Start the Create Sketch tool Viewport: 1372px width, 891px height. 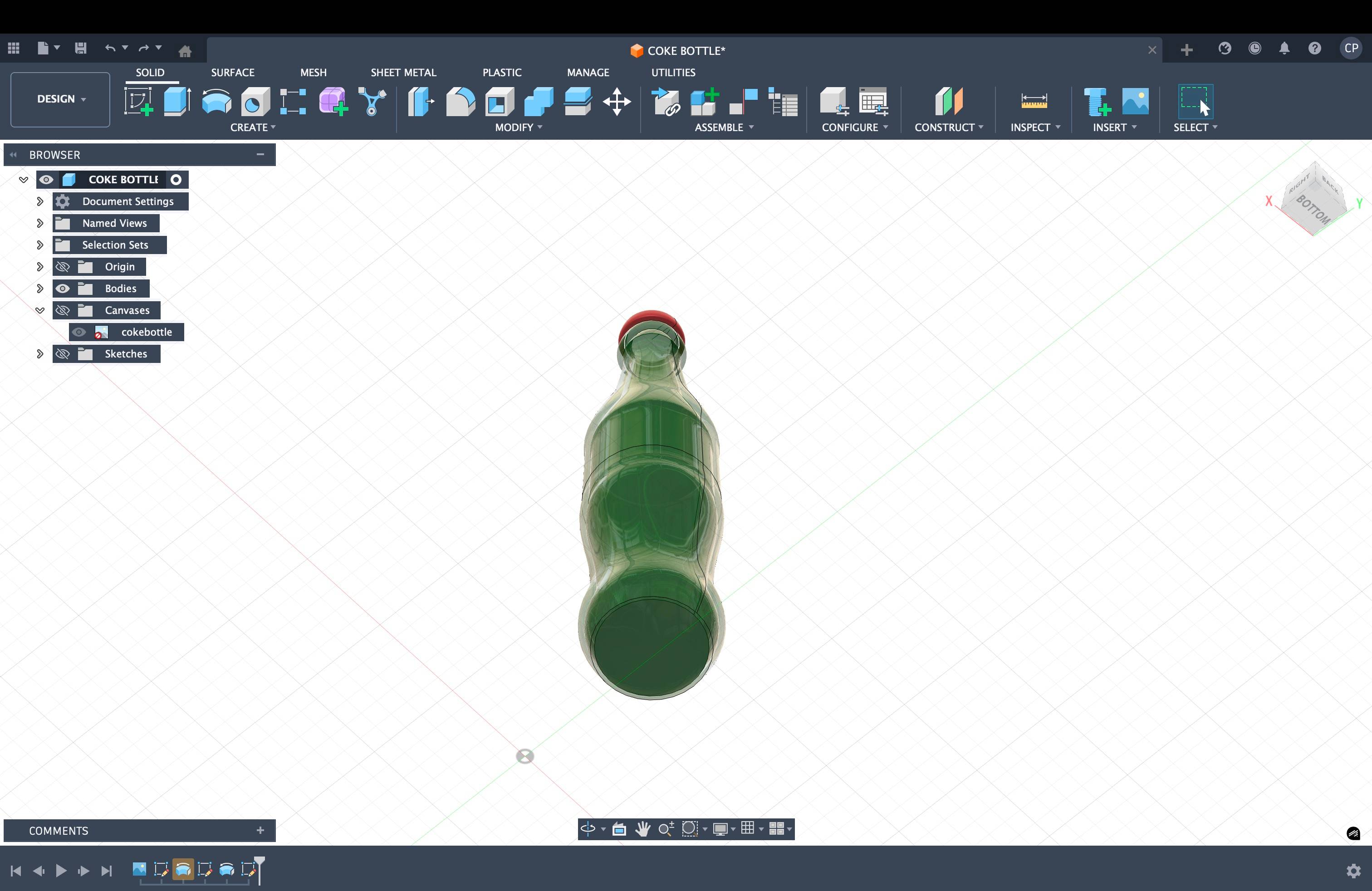click(x=138, y=102)
